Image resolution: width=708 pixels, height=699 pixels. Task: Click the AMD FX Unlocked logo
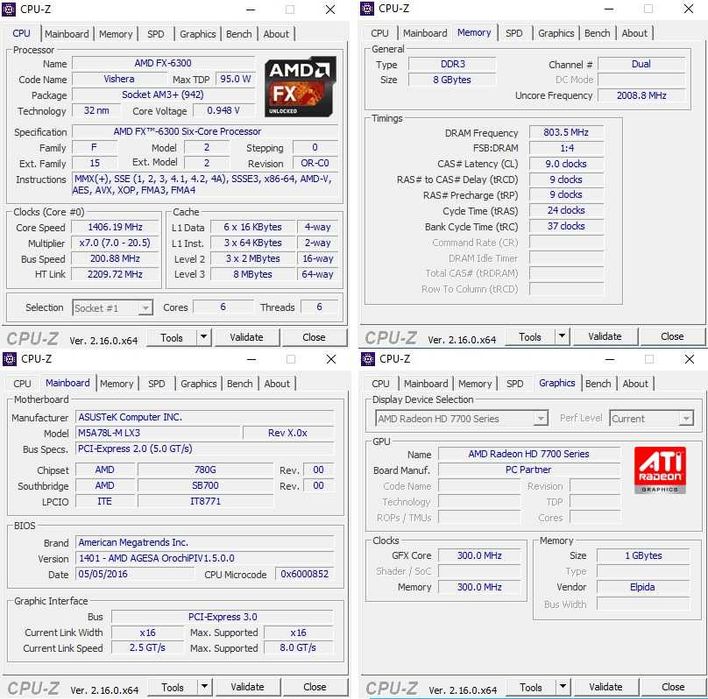tap(300, 87)
